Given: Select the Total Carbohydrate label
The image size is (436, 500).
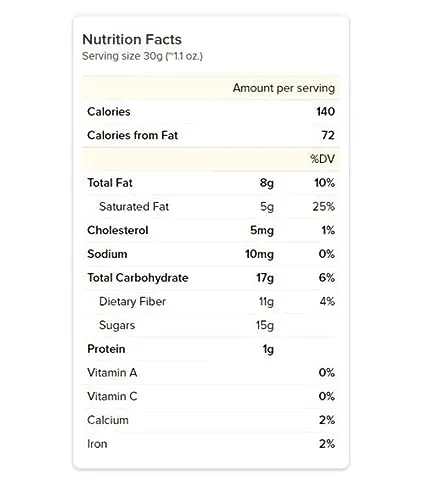Looking at the screenshot, I should click(138, 278).
